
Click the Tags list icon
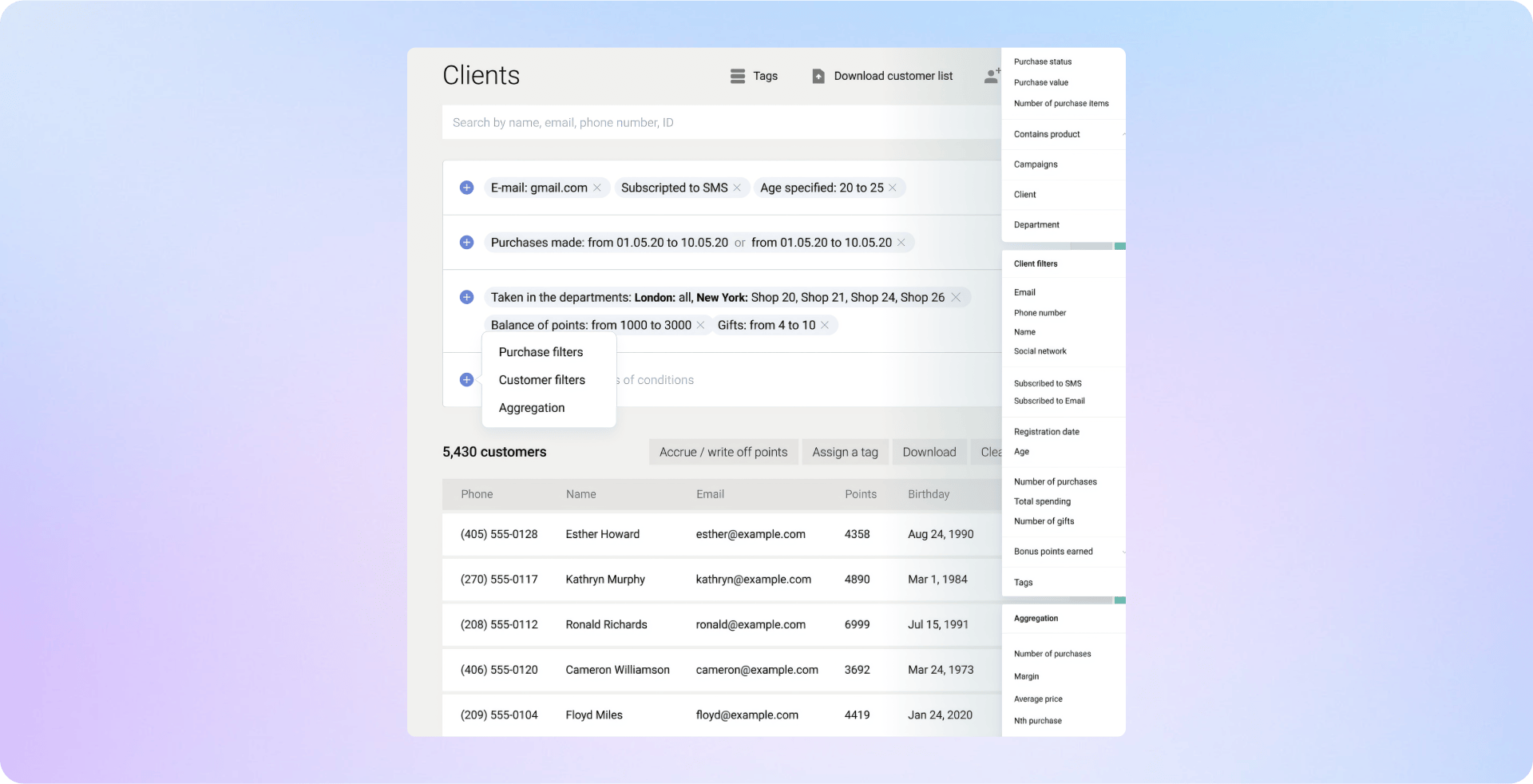[x=738, y=76]
